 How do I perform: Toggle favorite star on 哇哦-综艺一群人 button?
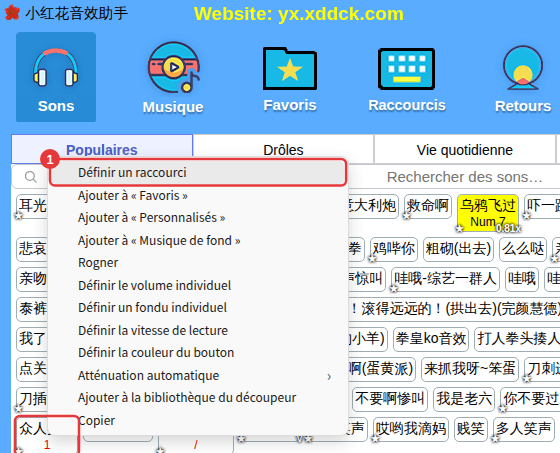coord(394,288)
